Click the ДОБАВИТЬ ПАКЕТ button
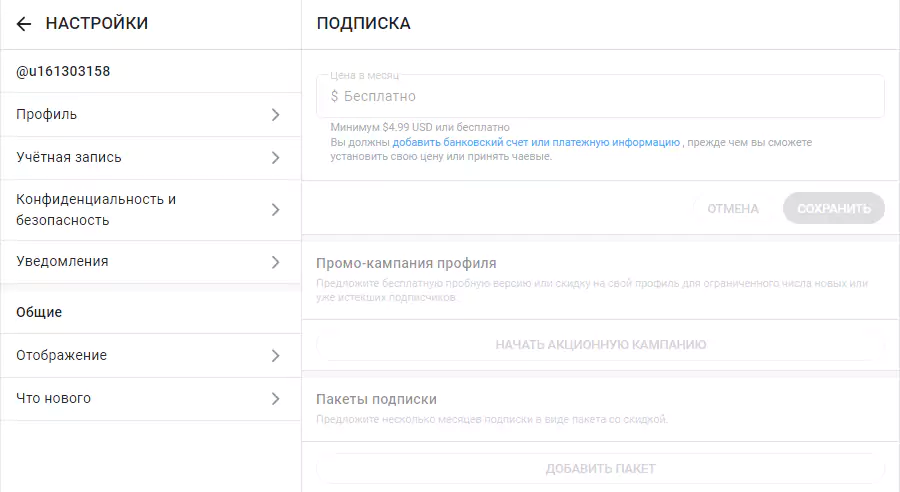 point(600,468)
